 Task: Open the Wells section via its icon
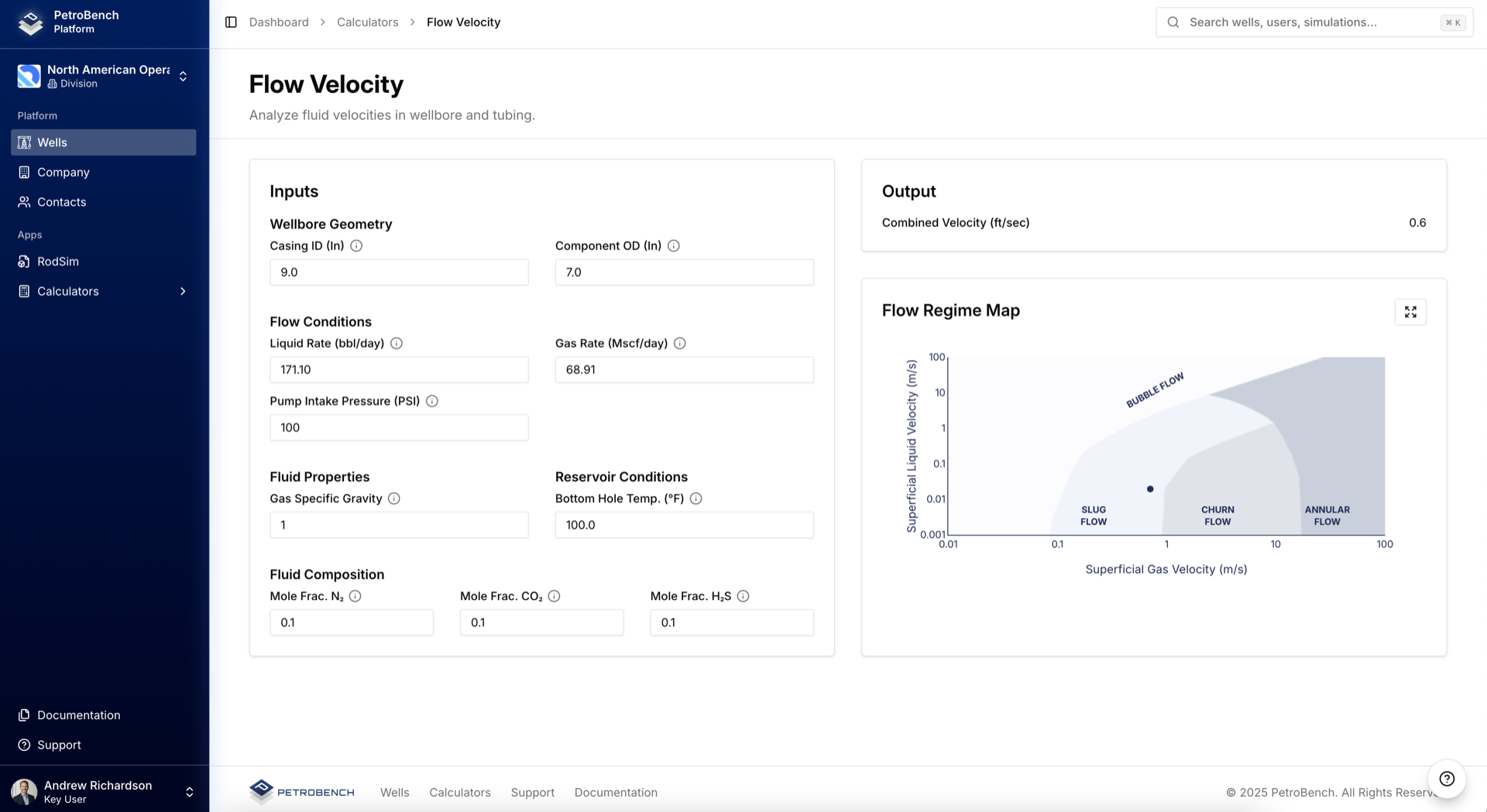(x=24, y=142)
